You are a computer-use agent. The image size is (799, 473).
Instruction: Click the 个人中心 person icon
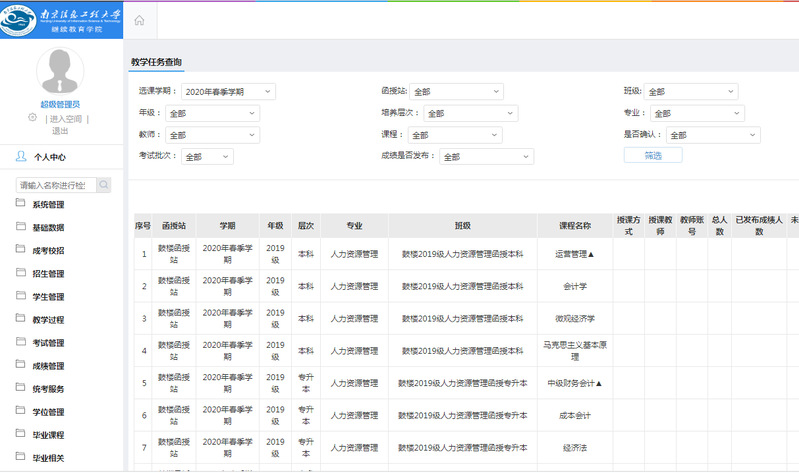[x=21, y=156]
